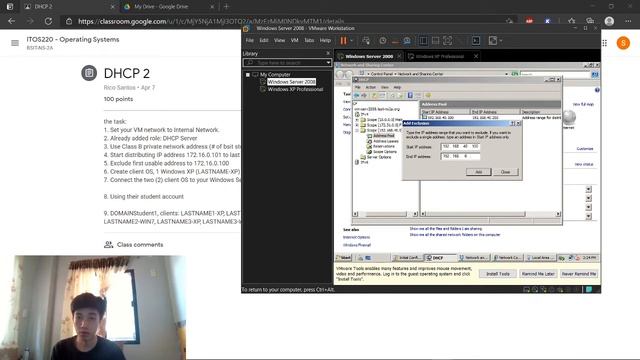Click the DHCP console back arrow icon
This screenshot has width=640, height=360.
357,95
